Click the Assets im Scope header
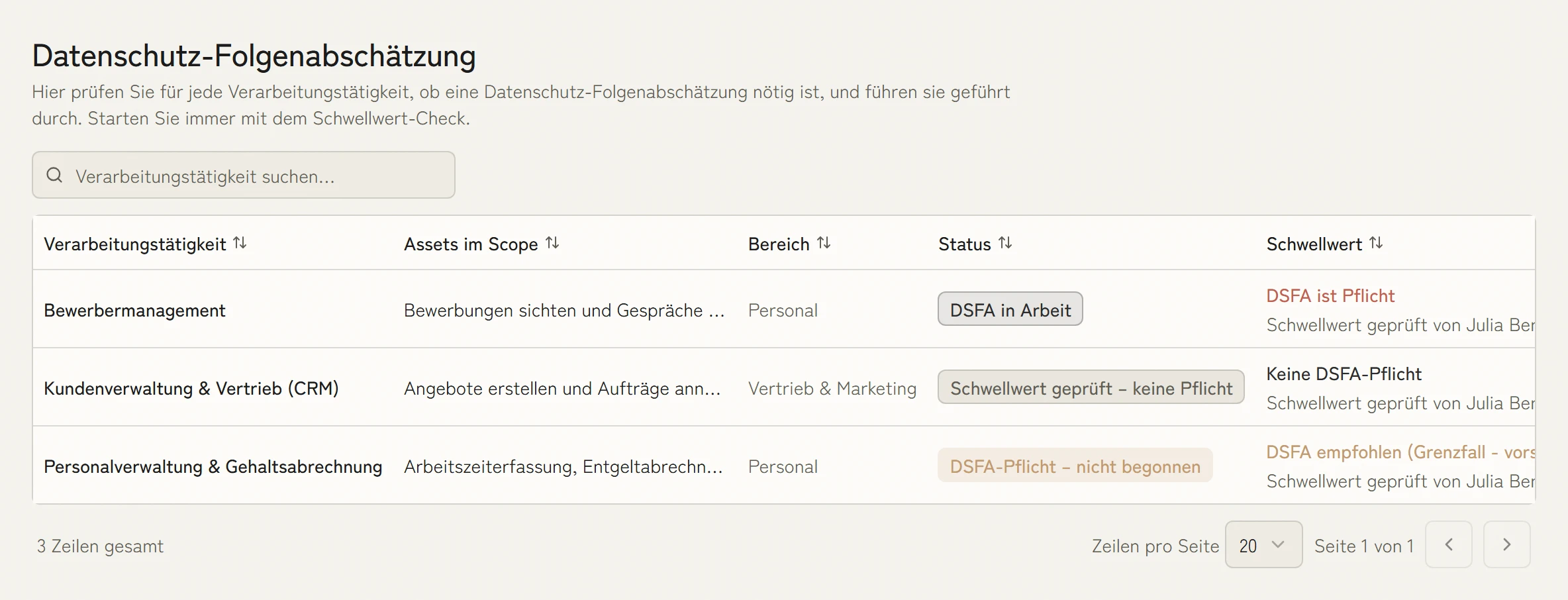The image size is (1568, 600). point(471,244)
